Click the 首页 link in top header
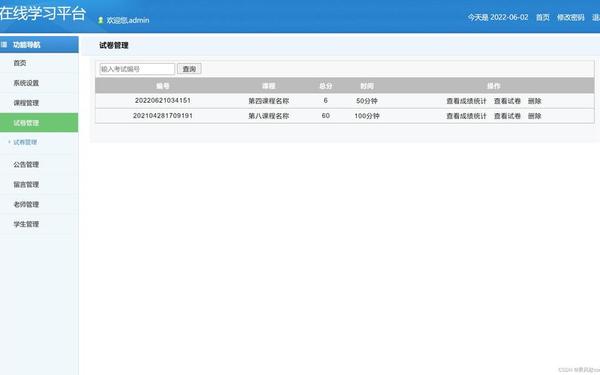Viewport: 600px width, 375px height. tap(543, 18)
